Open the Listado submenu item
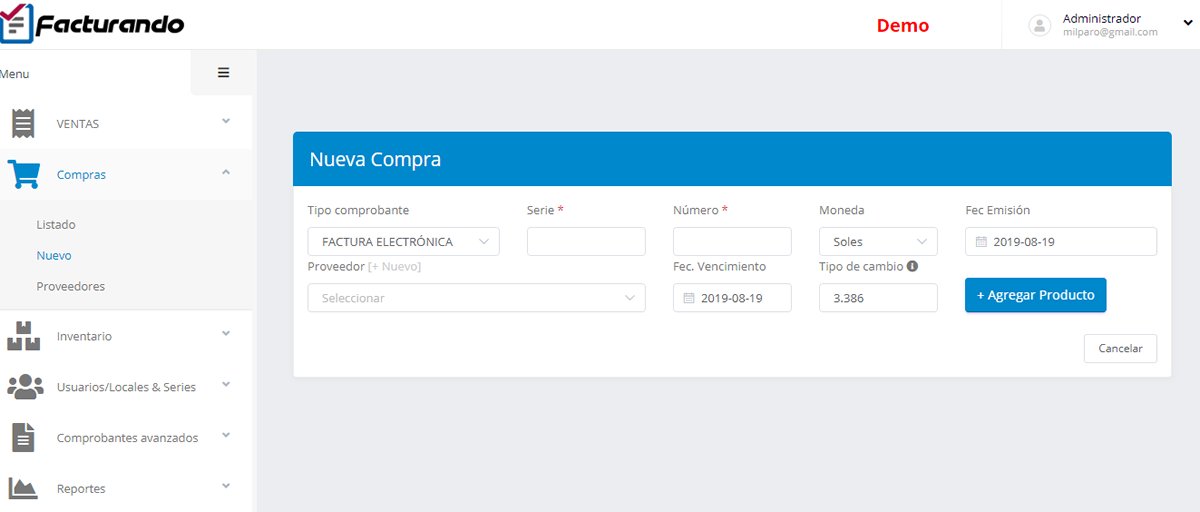 [56, 225]
